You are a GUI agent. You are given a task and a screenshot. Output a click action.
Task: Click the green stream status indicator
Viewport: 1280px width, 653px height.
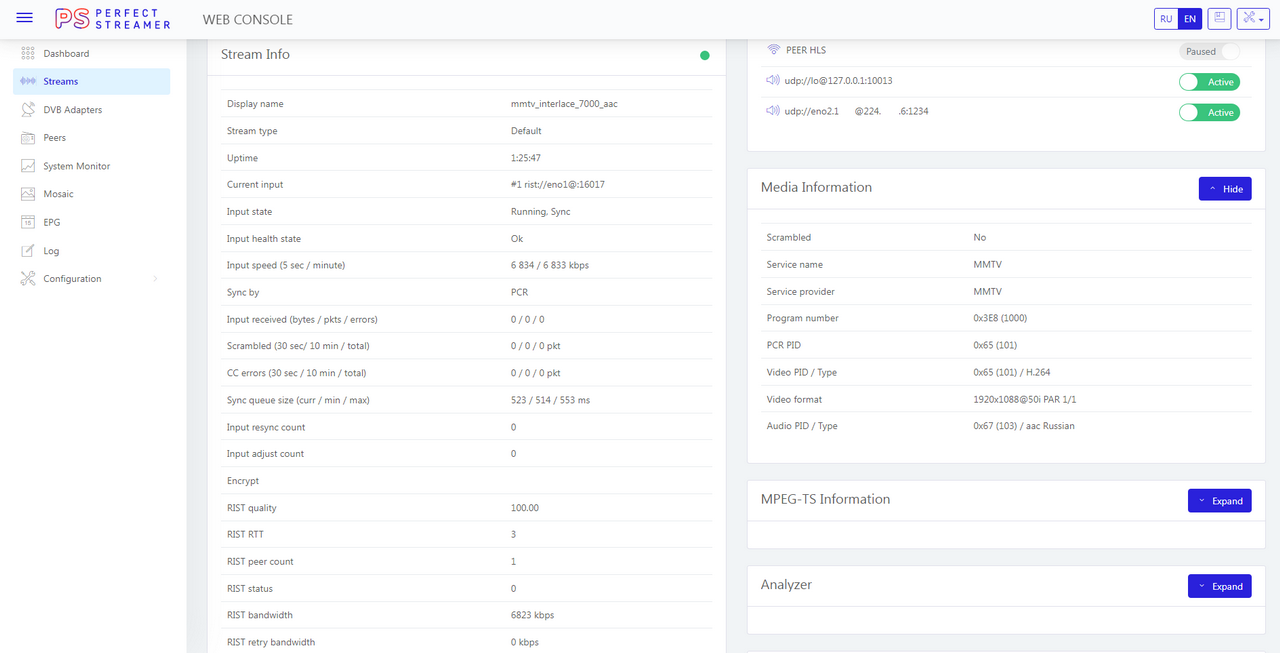coord(705,55)
